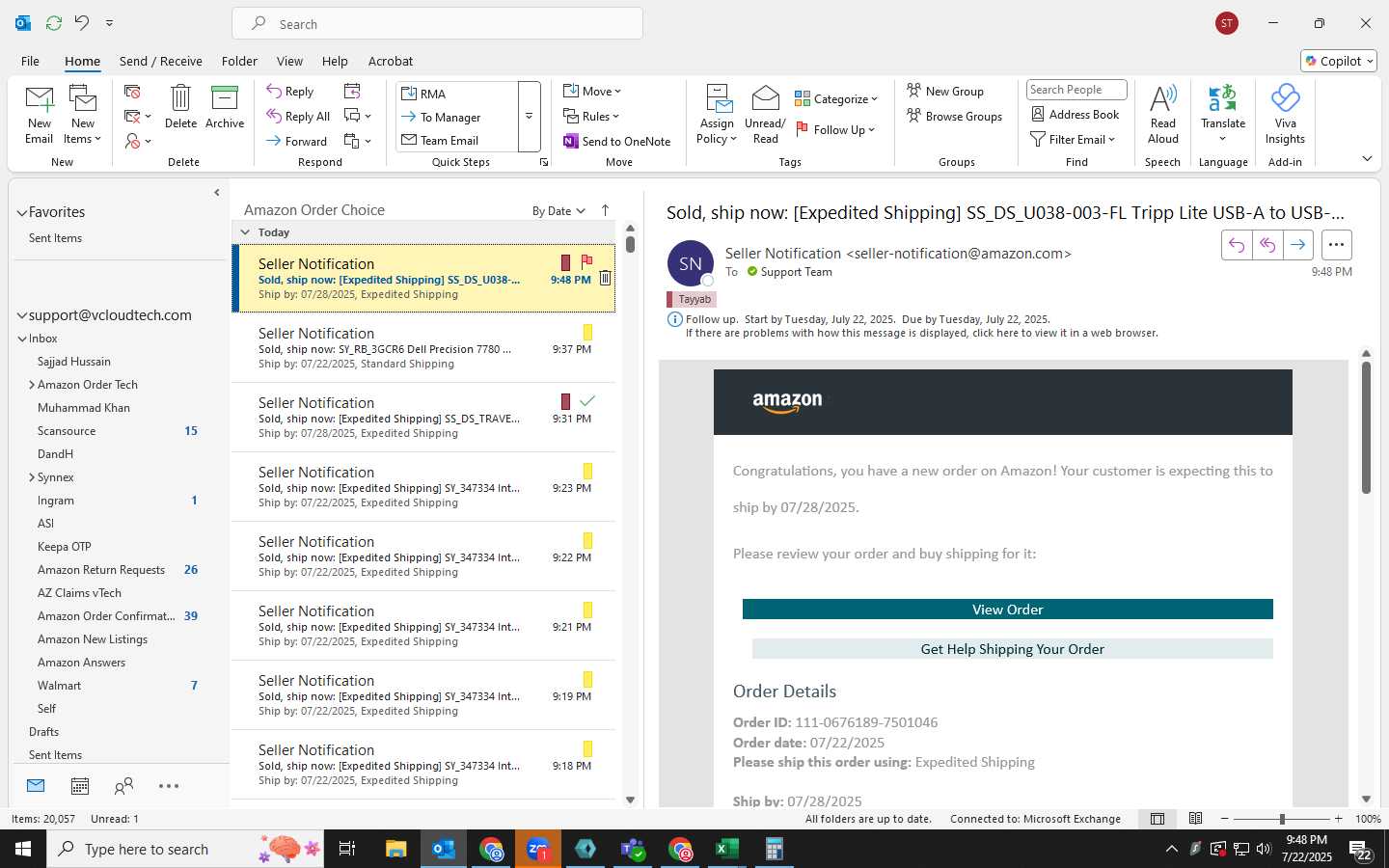Click Get Help Shipping Your Order
1389x868 pixels.
1012,649
